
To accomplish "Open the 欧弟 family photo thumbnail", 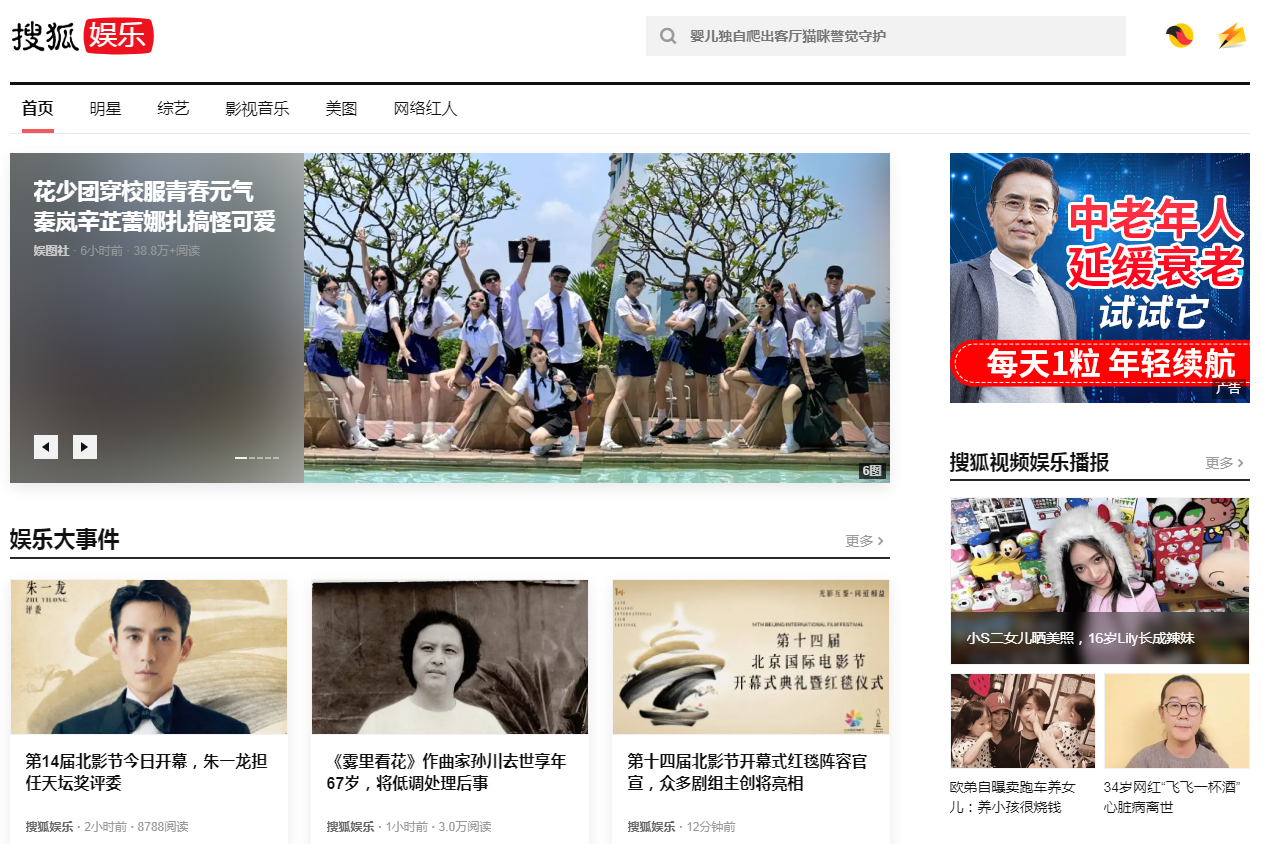I will [1023, 721].
